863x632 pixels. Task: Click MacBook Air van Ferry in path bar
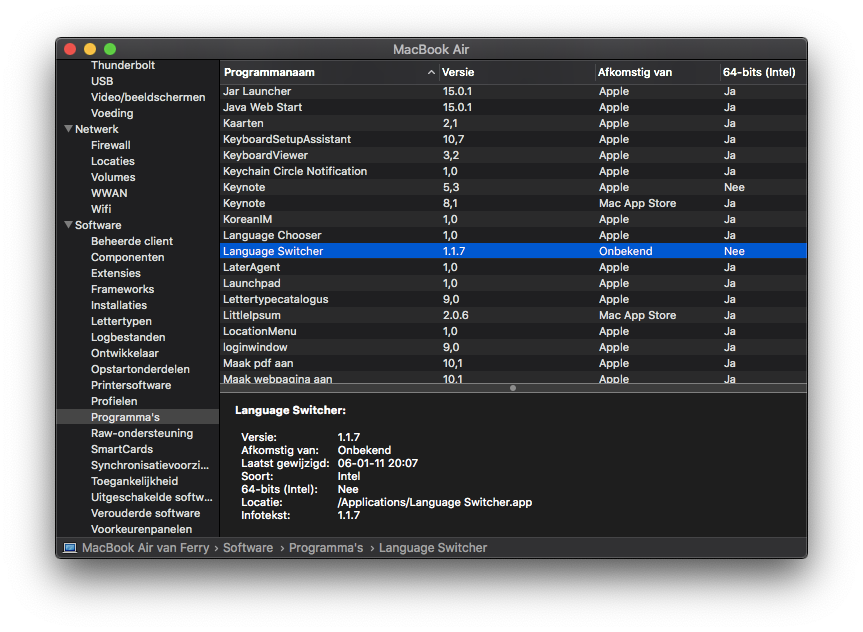pyautogui.click(x=145, y=548)
